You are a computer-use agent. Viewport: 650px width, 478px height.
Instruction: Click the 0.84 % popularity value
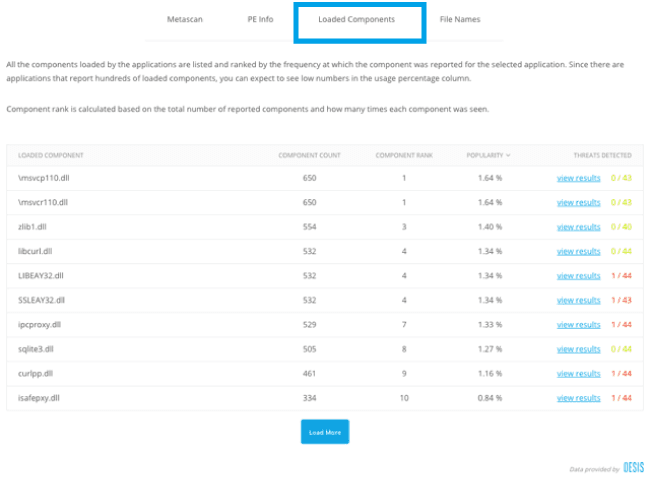coord(490,398)
